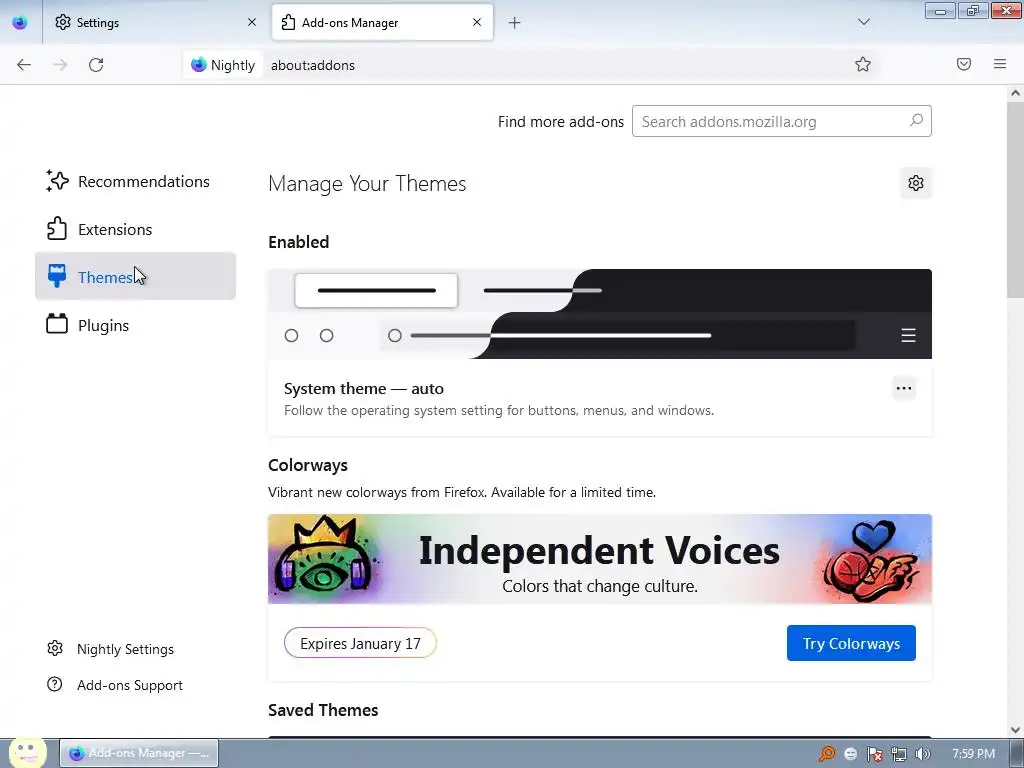Click System theme — auto title
This screenshot has height=768, width=1024.
[x=364, y=389]
